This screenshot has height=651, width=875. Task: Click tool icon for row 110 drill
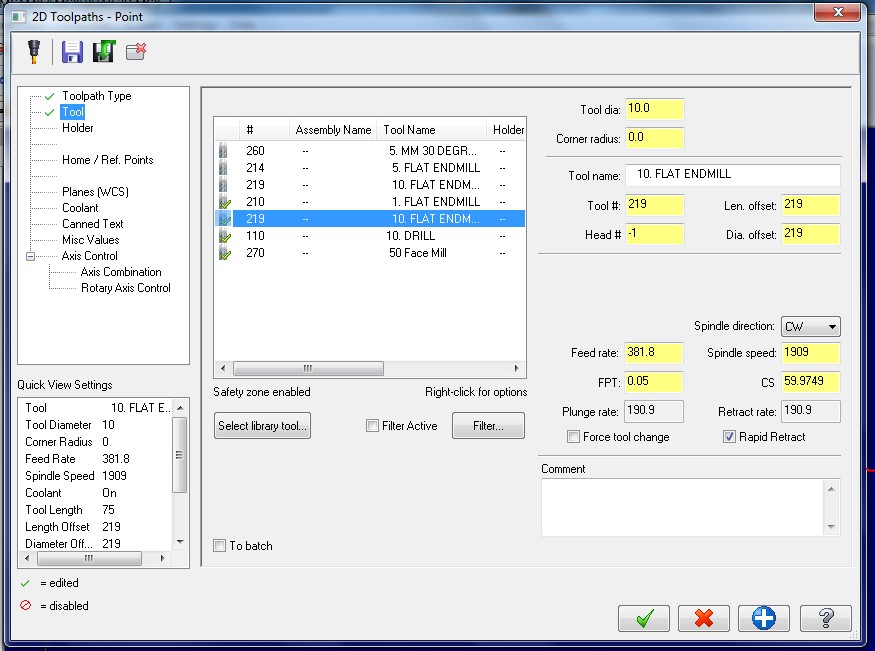(224, 236)
